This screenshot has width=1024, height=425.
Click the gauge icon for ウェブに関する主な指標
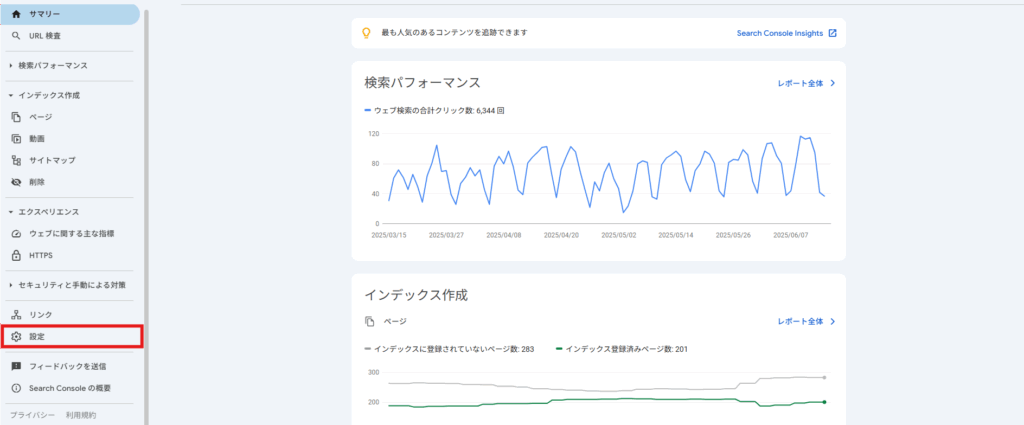16,233
